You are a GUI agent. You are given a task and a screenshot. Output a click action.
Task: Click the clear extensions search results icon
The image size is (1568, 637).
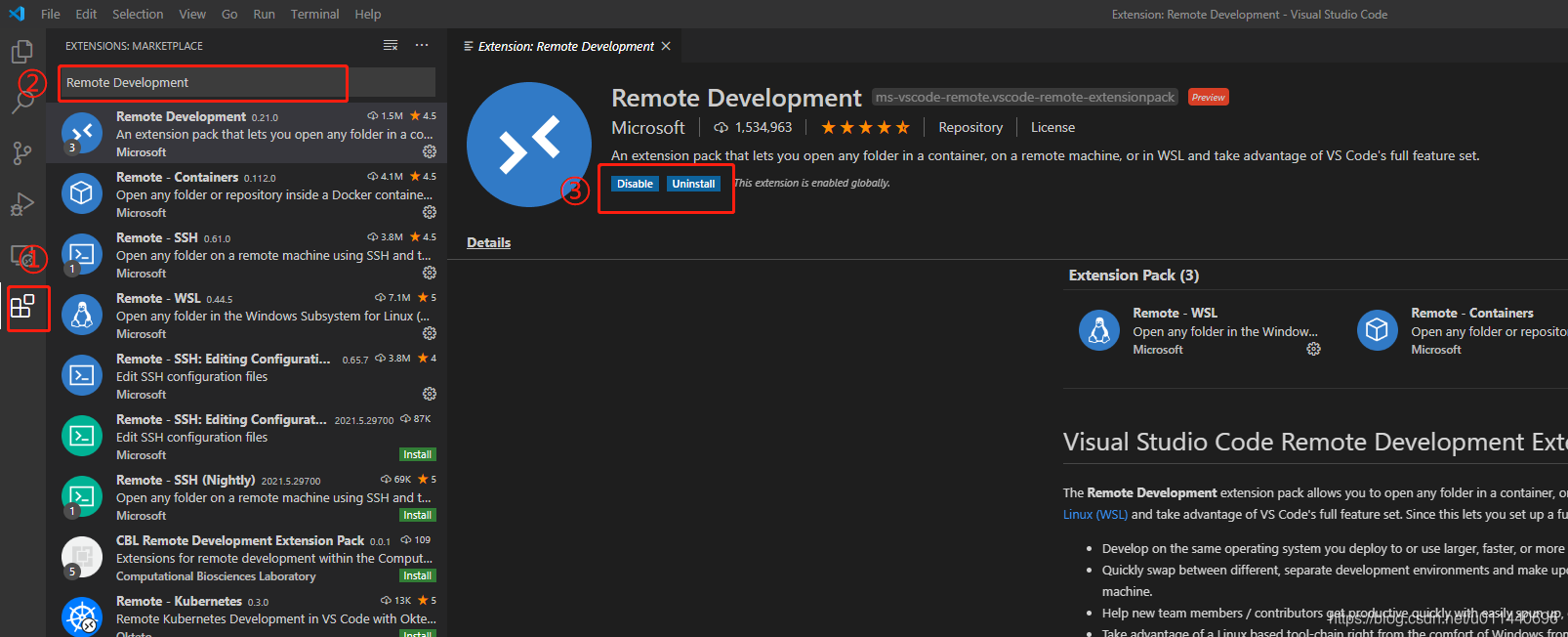coord(391,46)
